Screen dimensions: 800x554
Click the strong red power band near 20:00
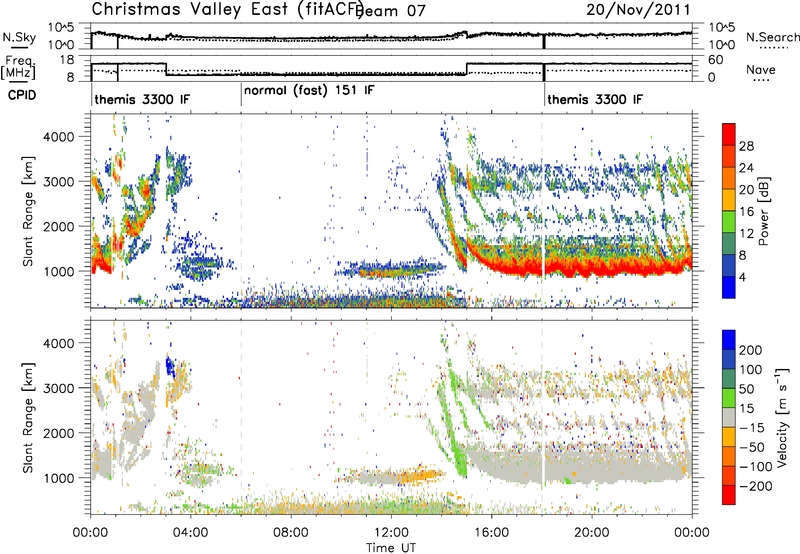coord(592,266)
